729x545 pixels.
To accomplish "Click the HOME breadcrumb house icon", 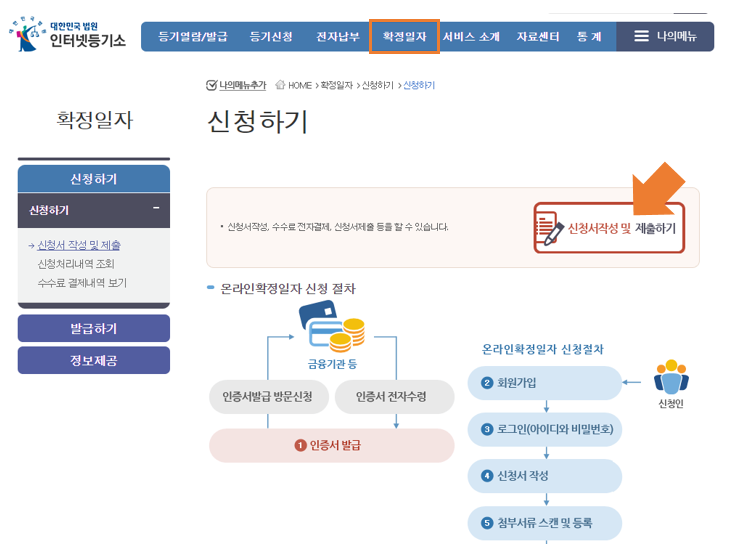I will [280, 85].
